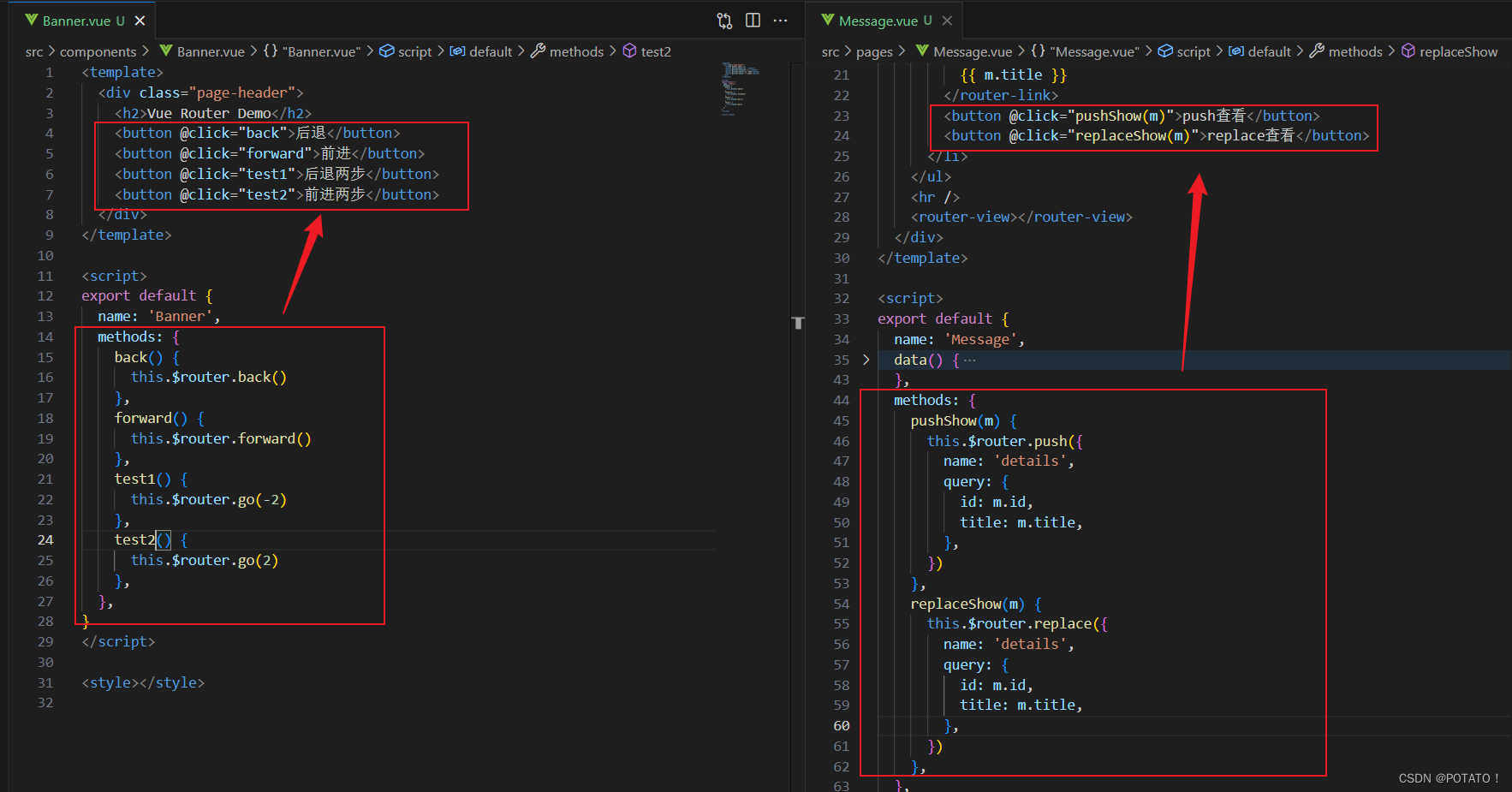
Task: Click 'this.$router.push({' code
Action: (1004, 441)
